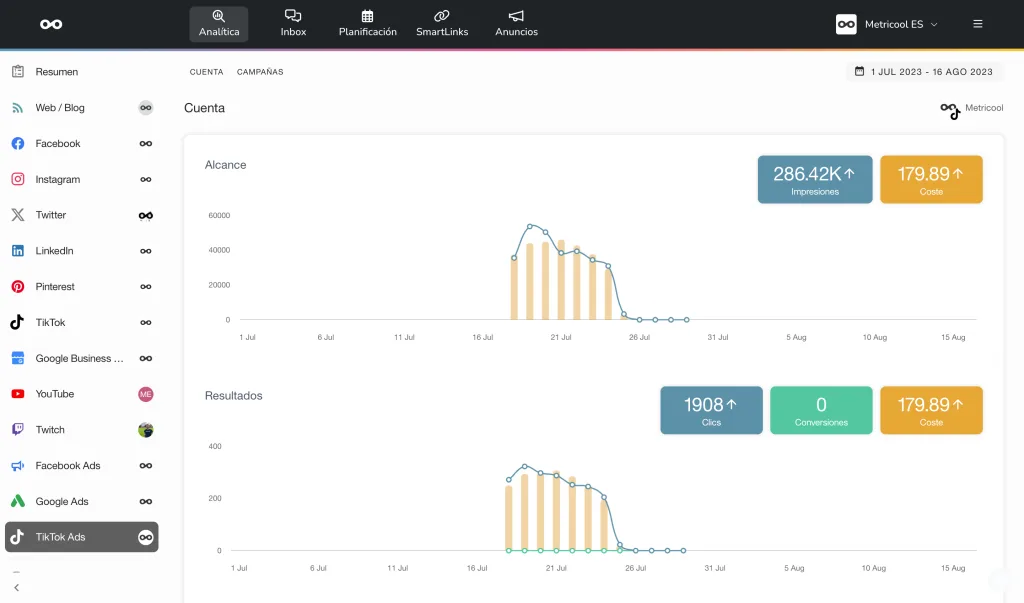The image size is (1024, 603).
Task: Expand the Metricool ES brand dropdown
Action: [888, 24]
